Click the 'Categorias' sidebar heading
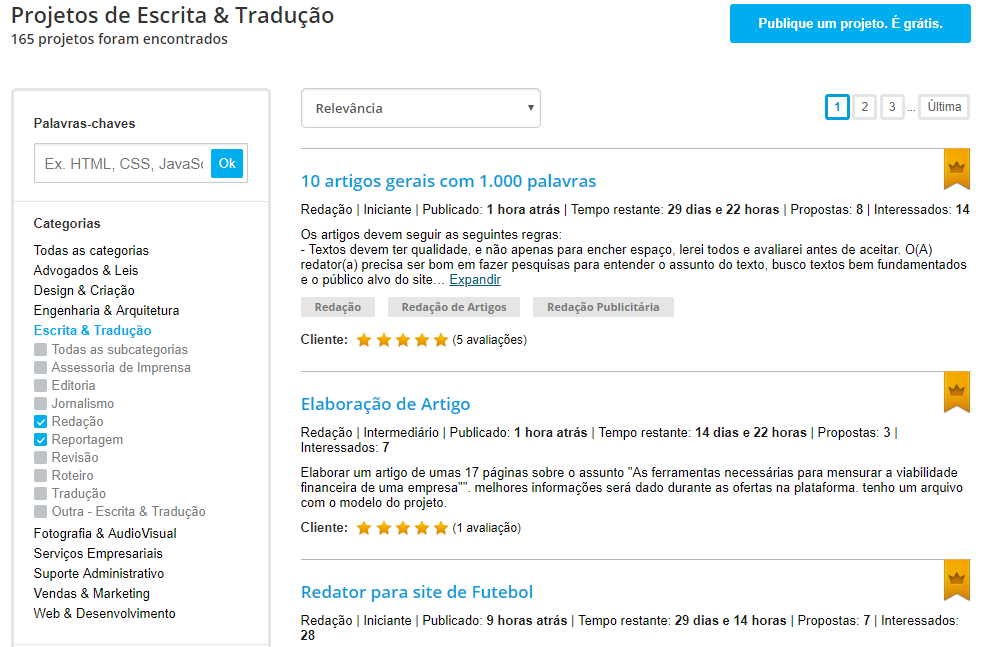 [x=67, y=223]
